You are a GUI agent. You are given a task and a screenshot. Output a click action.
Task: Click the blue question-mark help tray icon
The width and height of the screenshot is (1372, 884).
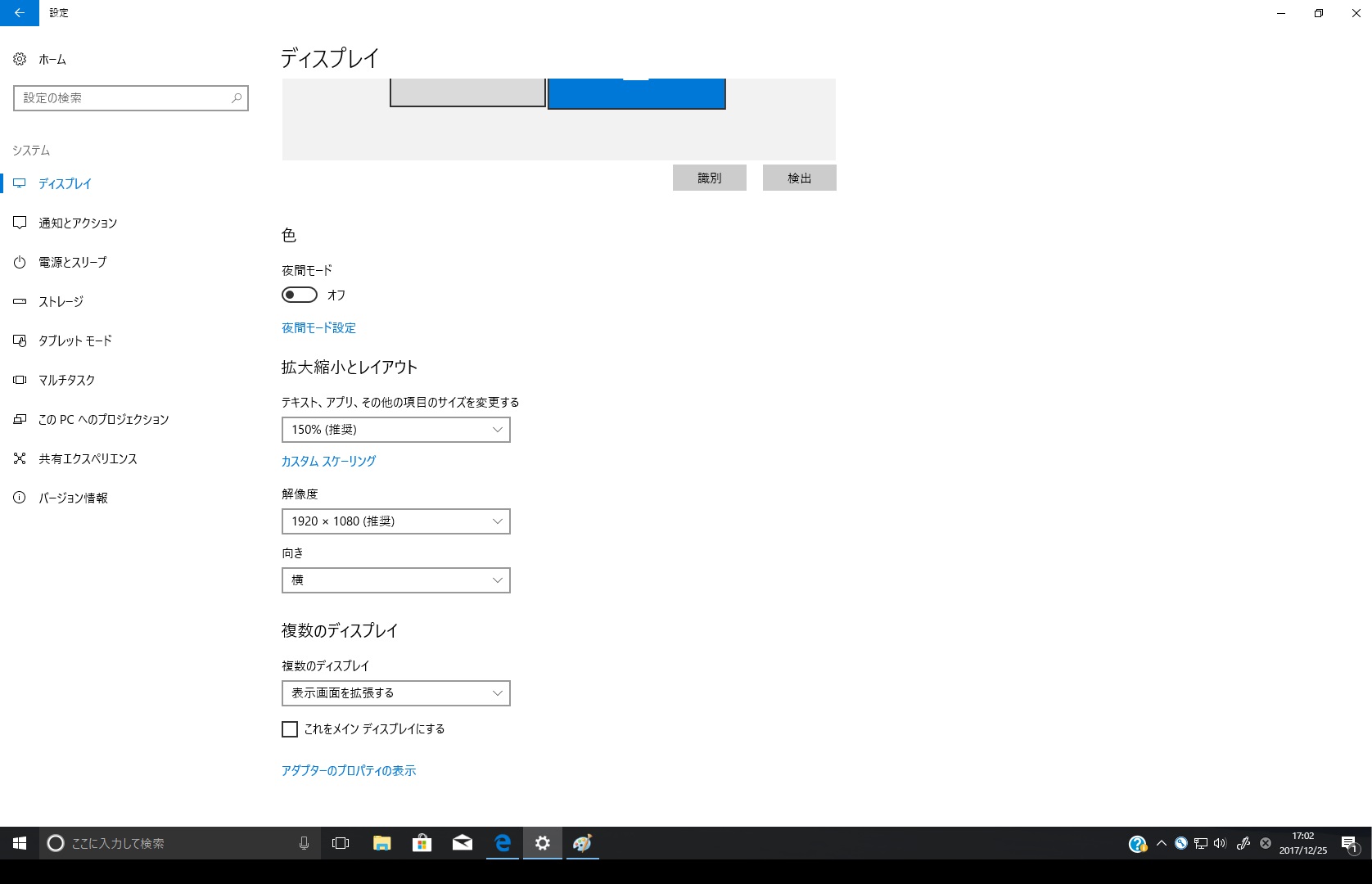tap(1138, 844)
